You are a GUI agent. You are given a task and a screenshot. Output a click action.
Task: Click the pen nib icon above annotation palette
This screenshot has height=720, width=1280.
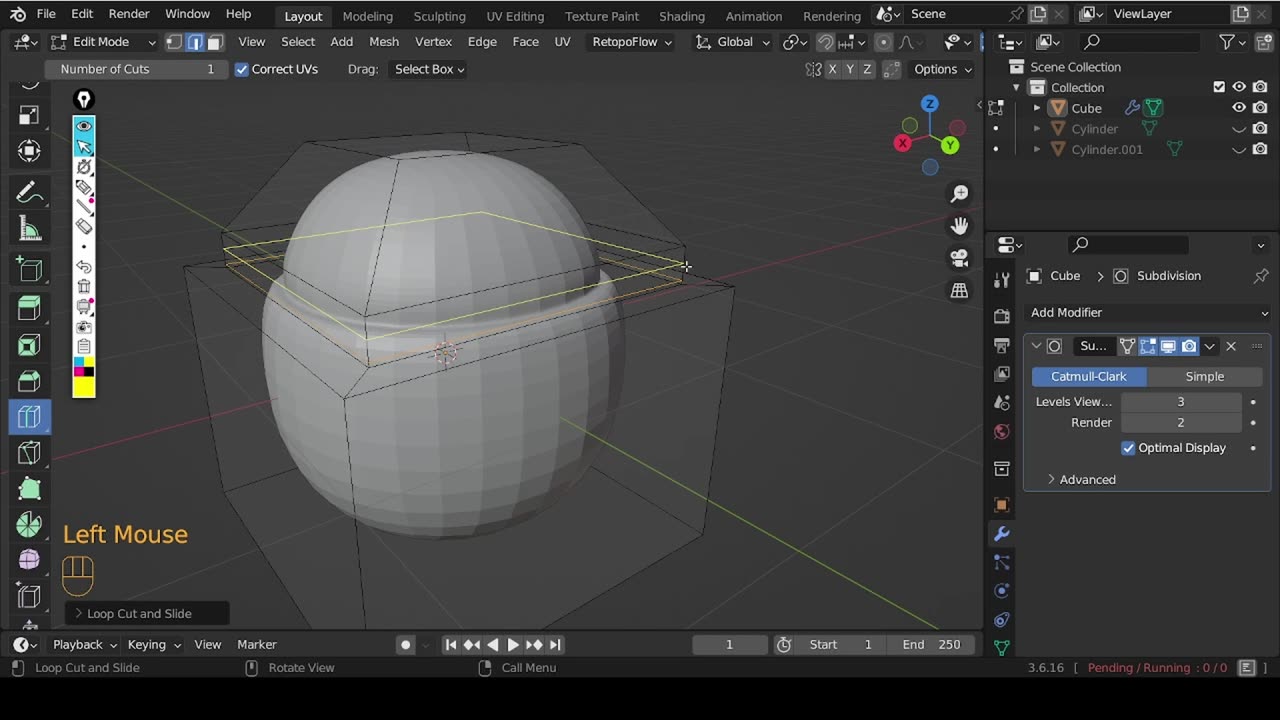(x=84, y=99)
